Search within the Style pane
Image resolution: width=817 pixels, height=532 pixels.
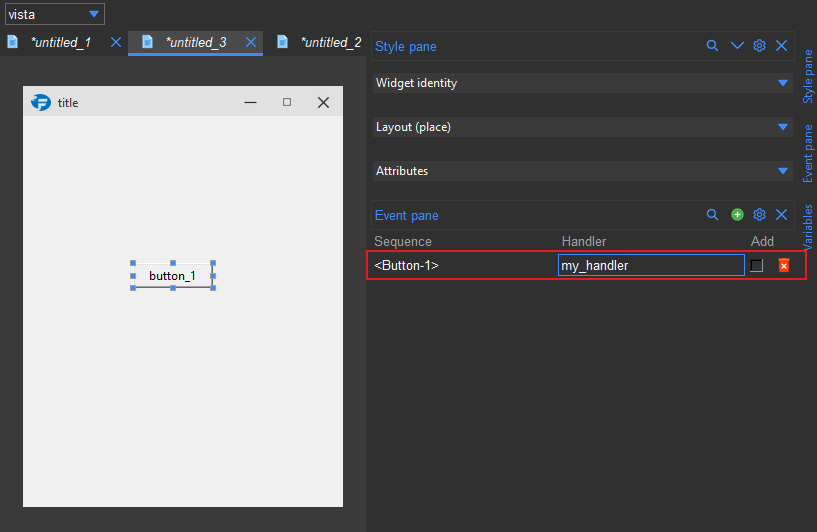click(x=712, y=46)
